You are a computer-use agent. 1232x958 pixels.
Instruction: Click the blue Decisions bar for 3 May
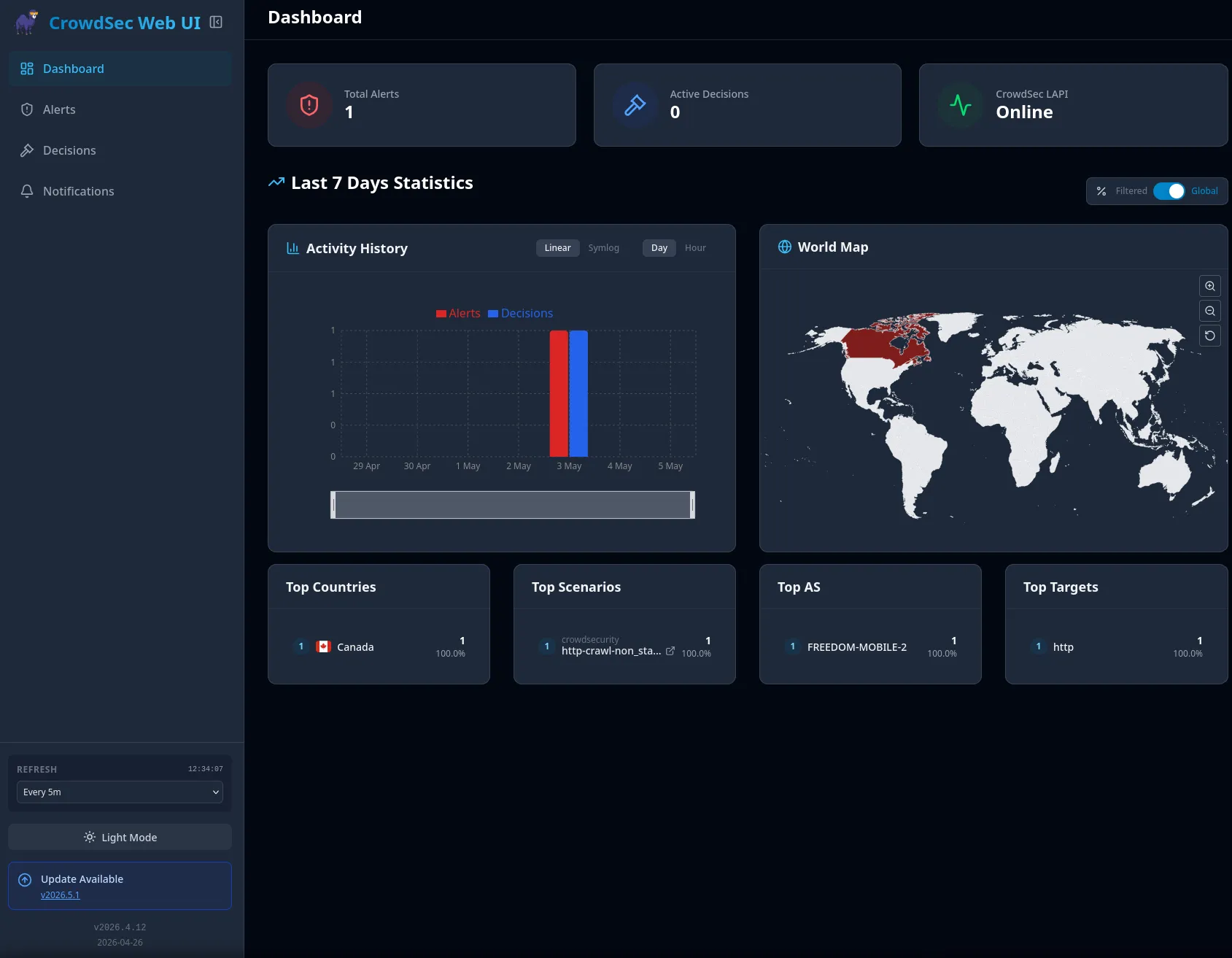tap(578, 393)
